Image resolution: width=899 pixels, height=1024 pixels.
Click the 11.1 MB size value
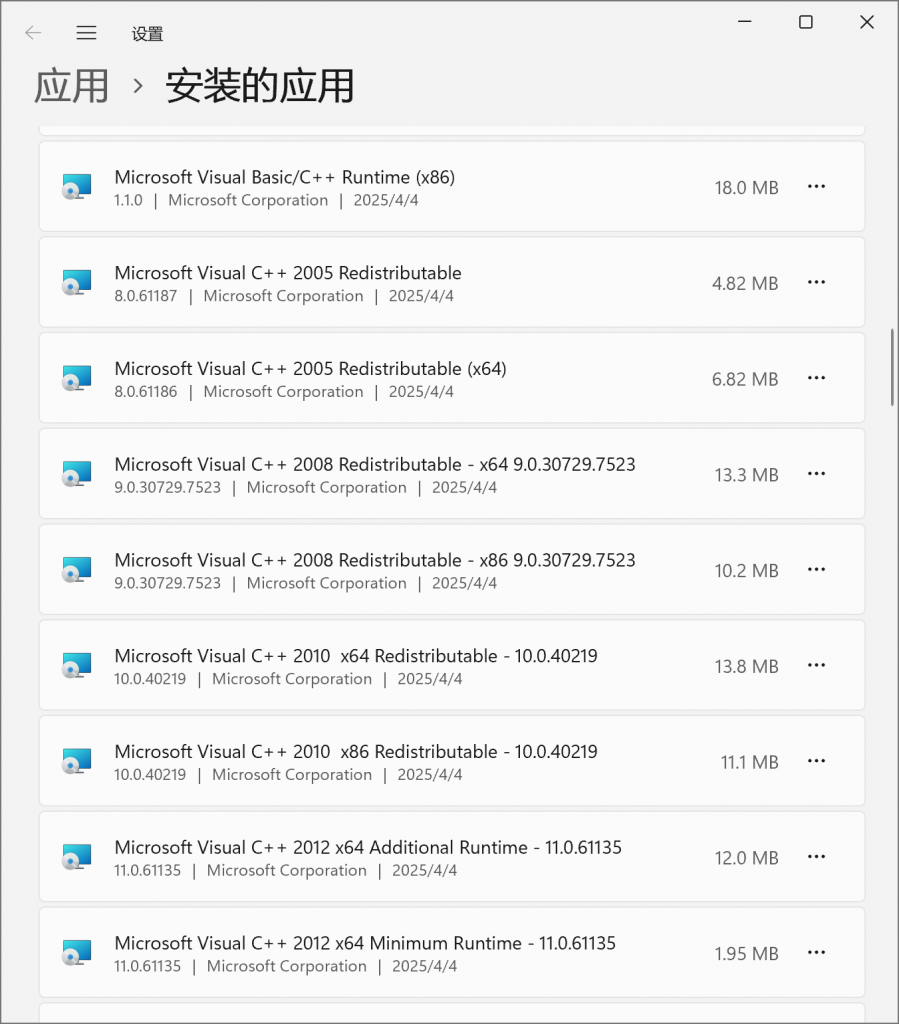tap(749, 762)
